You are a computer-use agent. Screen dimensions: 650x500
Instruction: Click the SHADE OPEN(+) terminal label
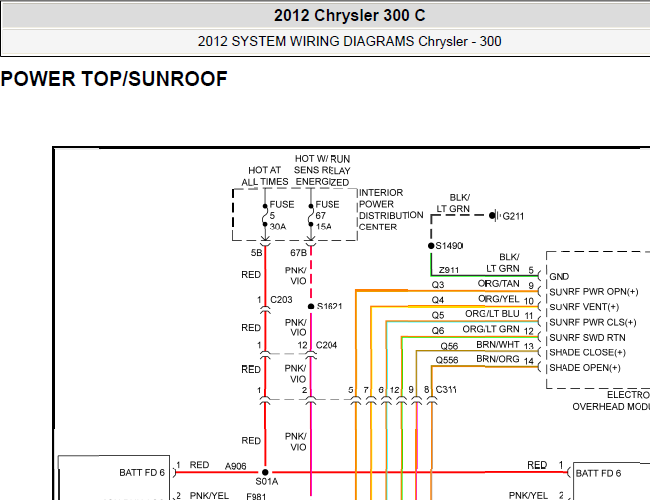[x=585, y=368]
